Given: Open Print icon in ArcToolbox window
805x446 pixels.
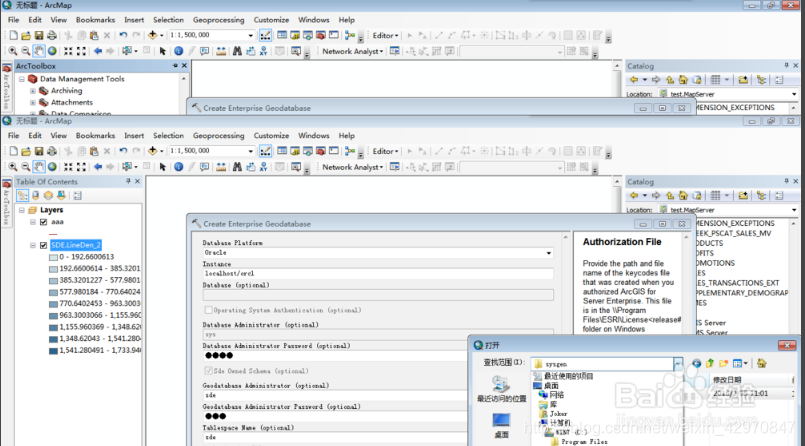Looking at the screenshot, I should click(52, 35).
